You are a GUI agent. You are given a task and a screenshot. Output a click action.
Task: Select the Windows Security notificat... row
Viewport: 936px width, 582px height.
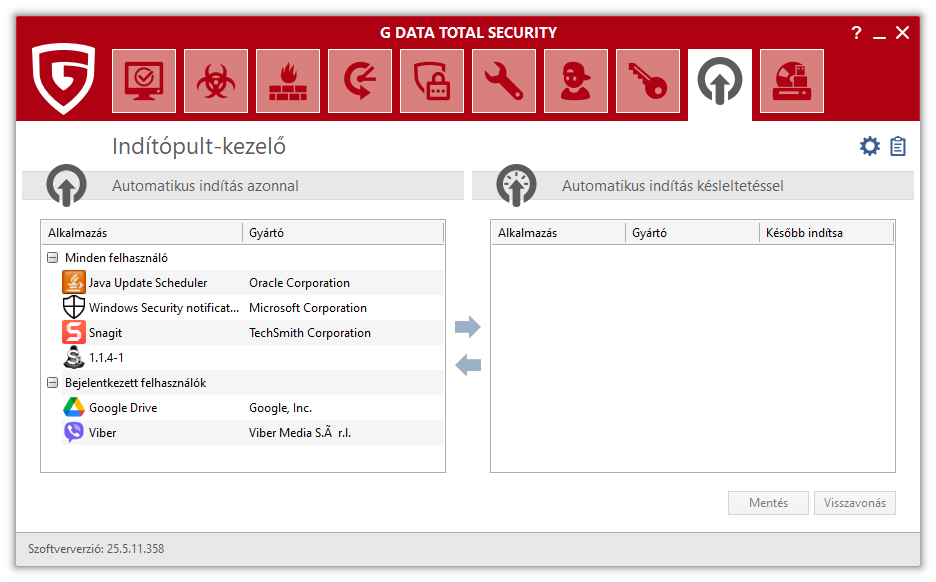coord(253,308)
